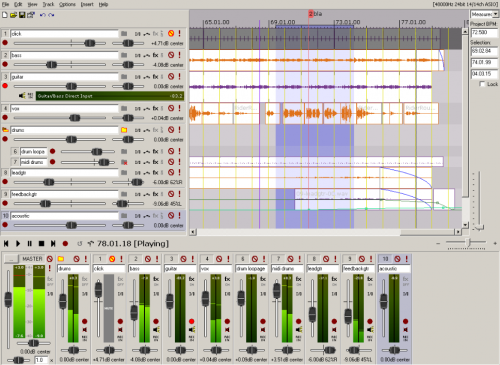Mute the click track in track panel
500x365 pixels.
(171, 33)
